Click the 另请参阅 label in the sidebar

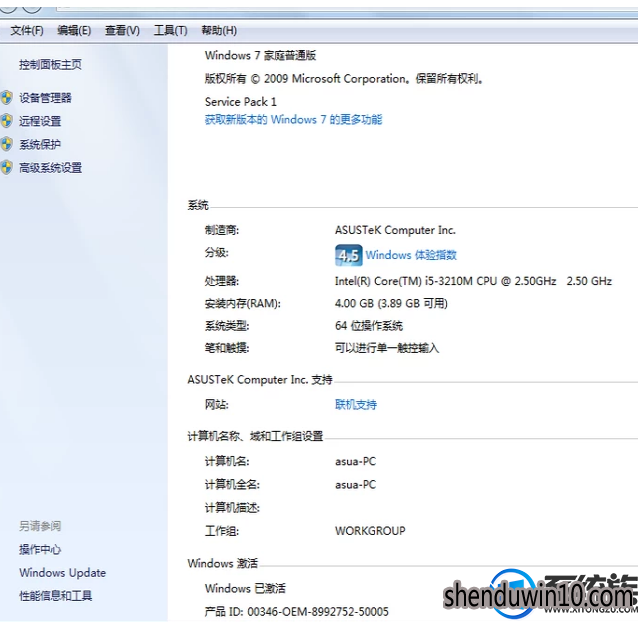click(x=40, y=526)
